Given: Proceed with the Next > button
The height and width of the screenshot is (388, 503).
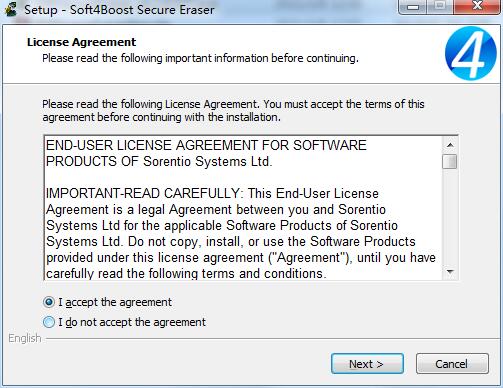Looking at the screenshot, I should pyautogui.click(x=367, y=364).
